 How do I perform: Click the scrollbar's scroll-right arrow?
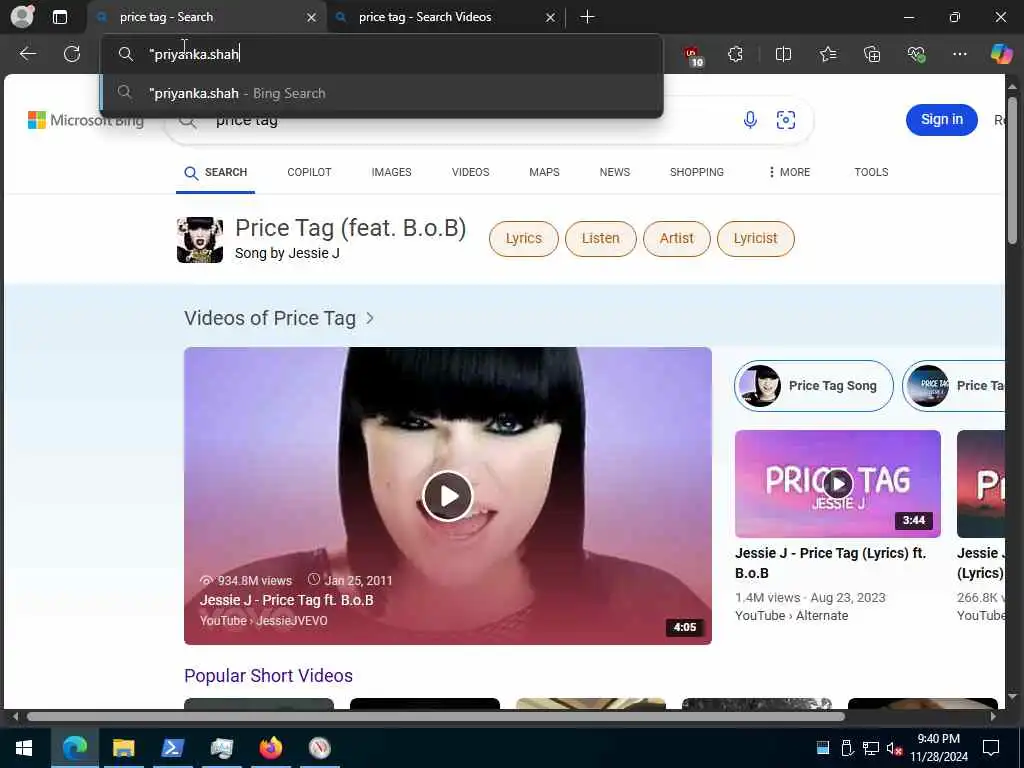(x=993, y=716)
